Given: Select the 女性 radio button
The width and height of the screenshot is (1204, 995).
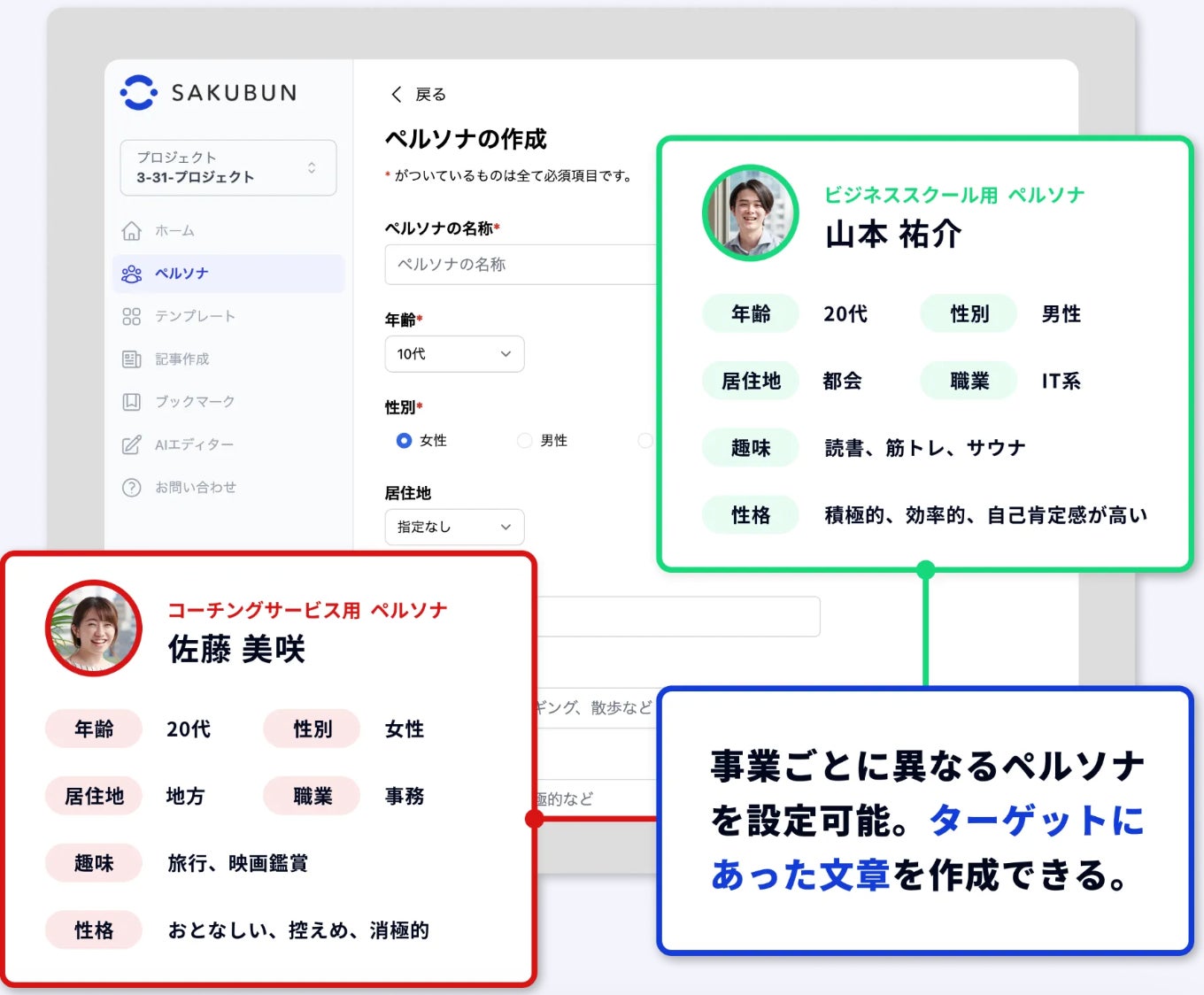Looking at the screenshot, I should pyautogui.click(x=404, y=440).
